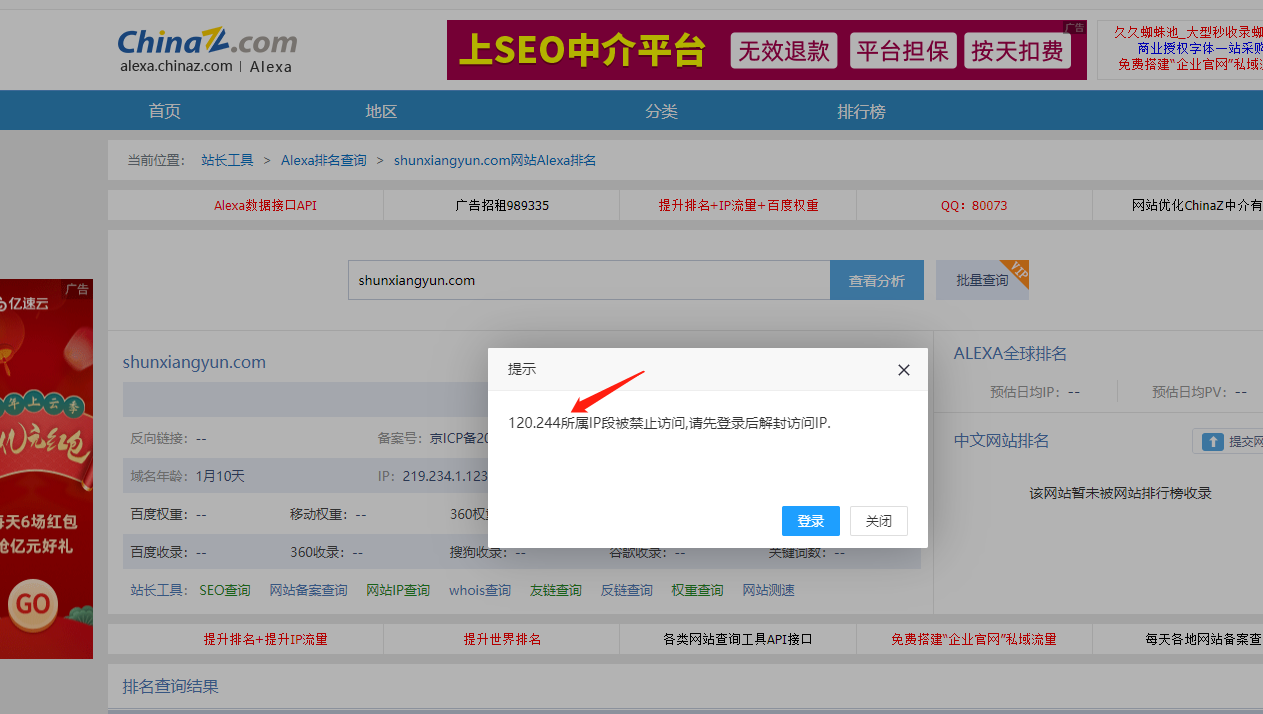The width and height of the screenshot is (1263, 714).
Task: Click the 关闭 button in dialog
Action: point(878,521)
